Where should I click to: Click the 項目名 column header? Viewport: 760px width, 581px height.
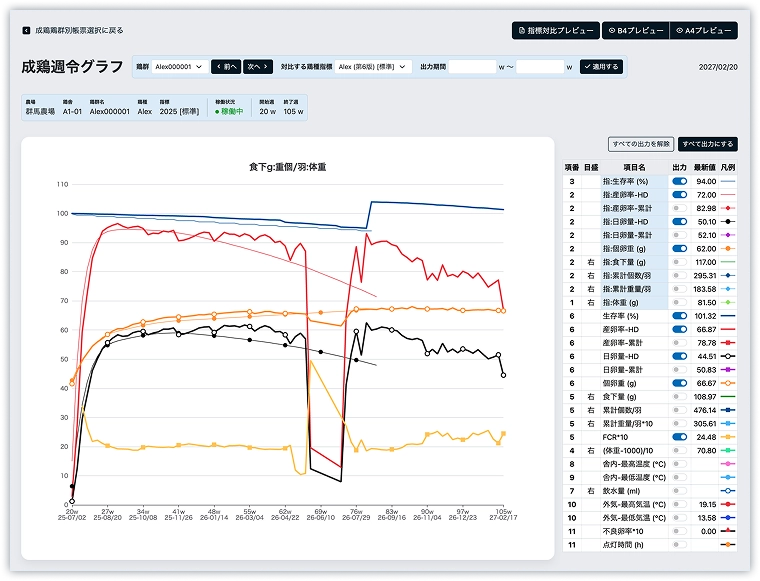[x=634, y=167]
